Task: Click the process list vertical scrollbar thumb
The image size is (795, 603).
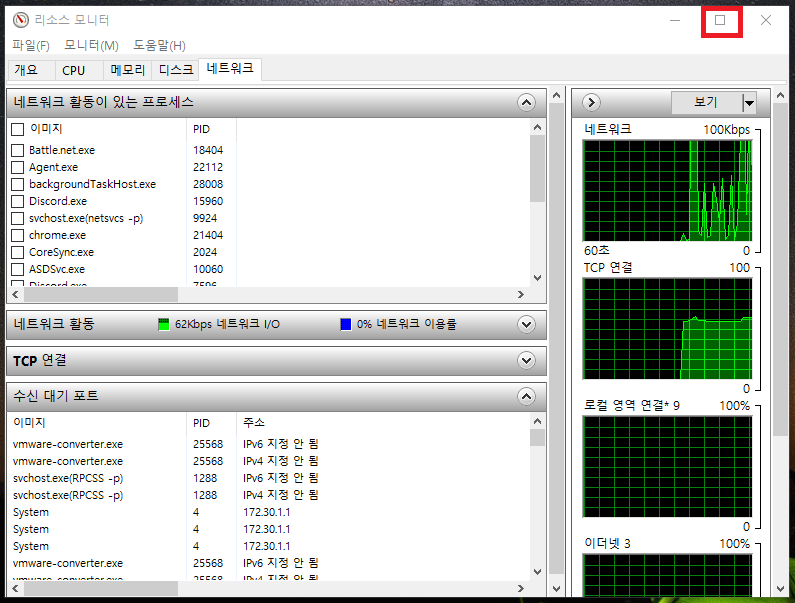Action: (x=537, y=169)
